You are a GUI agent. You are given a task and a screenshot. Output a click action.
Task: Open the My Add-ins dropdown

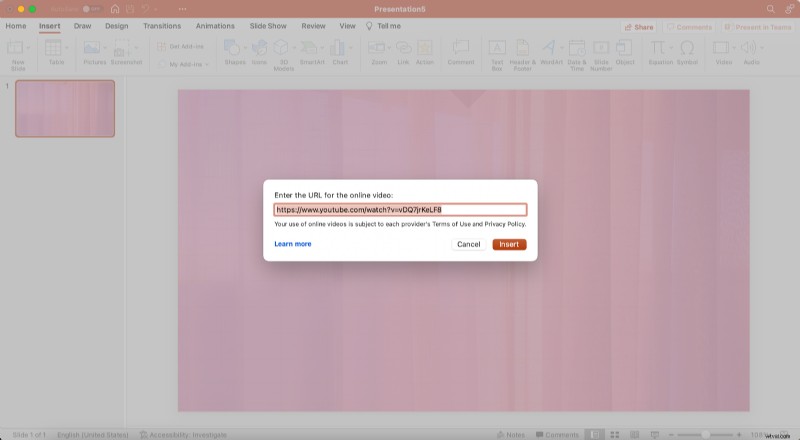pyautogui.click(x=184, y=64)
